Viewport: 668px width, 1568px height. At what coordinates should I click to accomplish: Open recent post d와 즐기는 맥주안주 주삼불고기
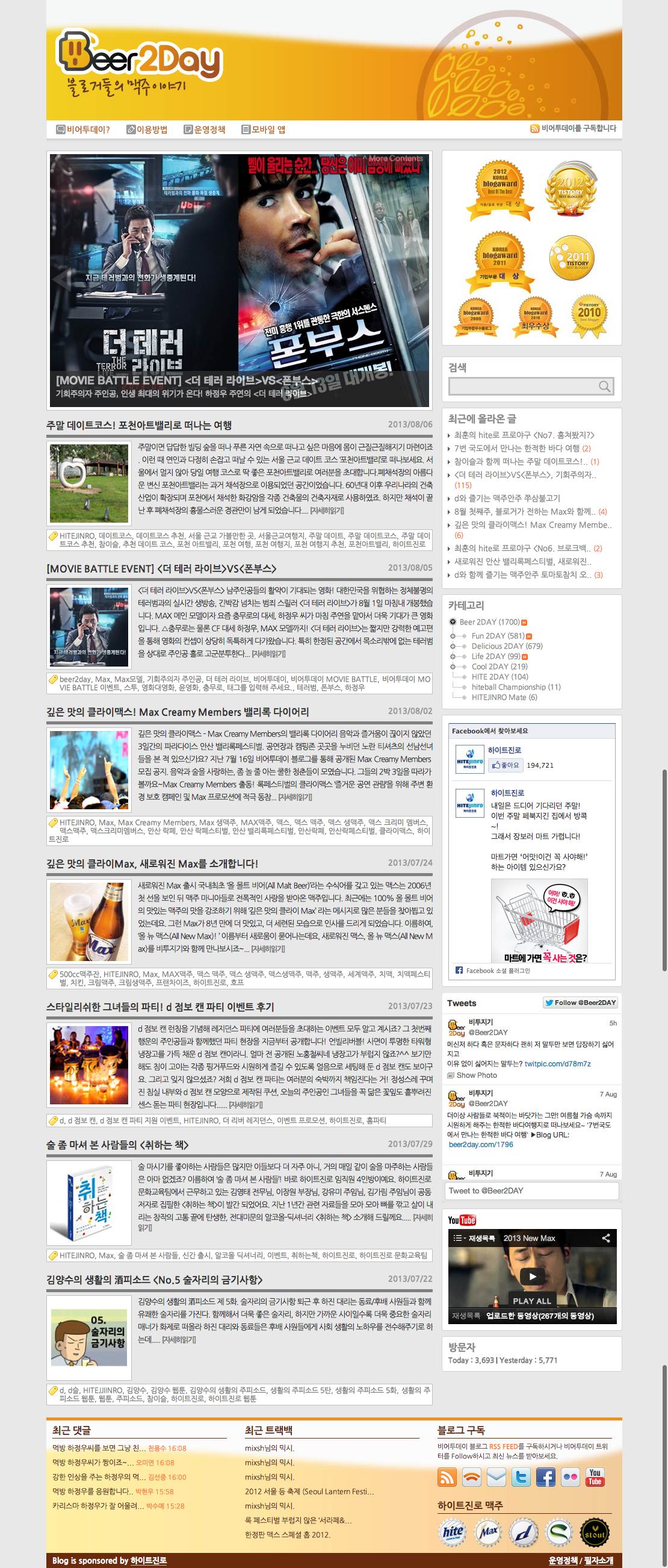pos(507,498)
